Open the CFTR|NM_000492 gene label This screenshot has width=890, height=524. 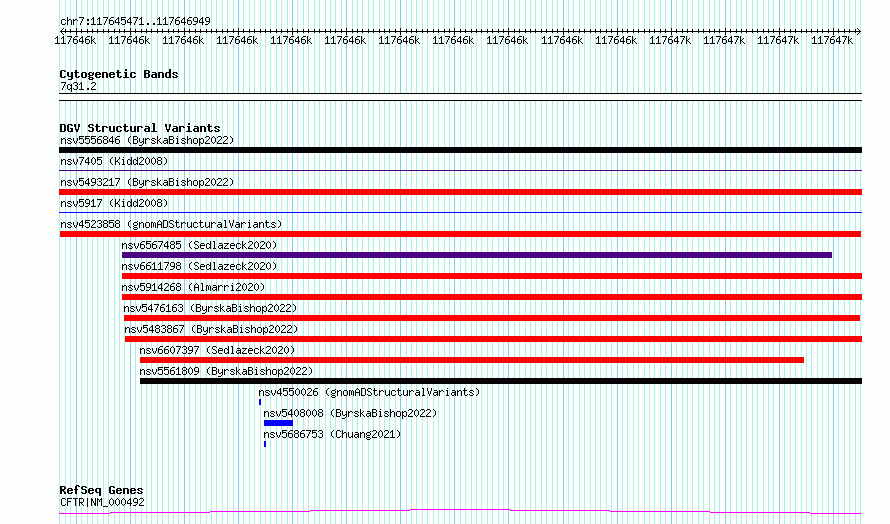point(102,502)
